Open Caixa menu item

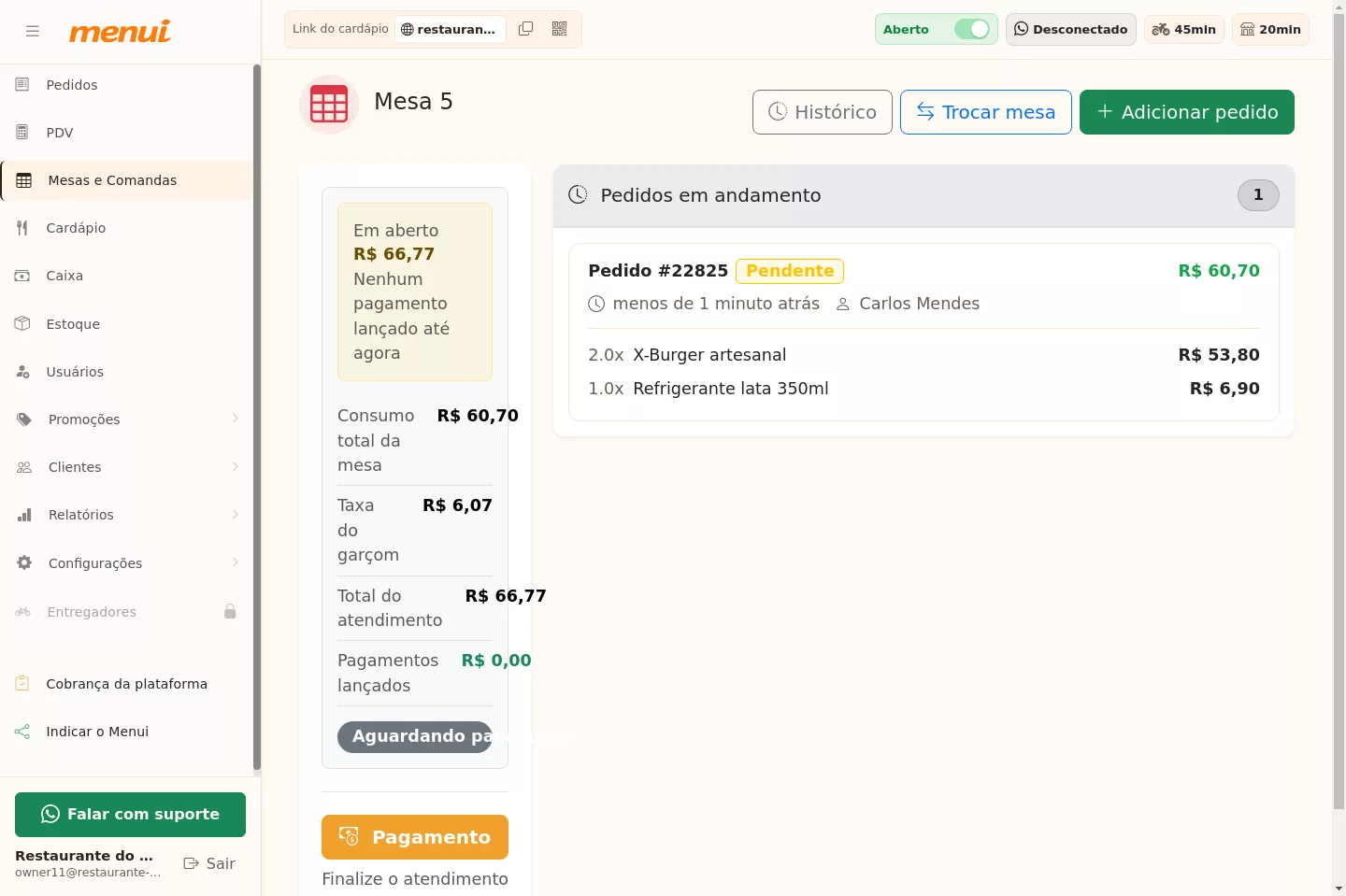point(127,276)
